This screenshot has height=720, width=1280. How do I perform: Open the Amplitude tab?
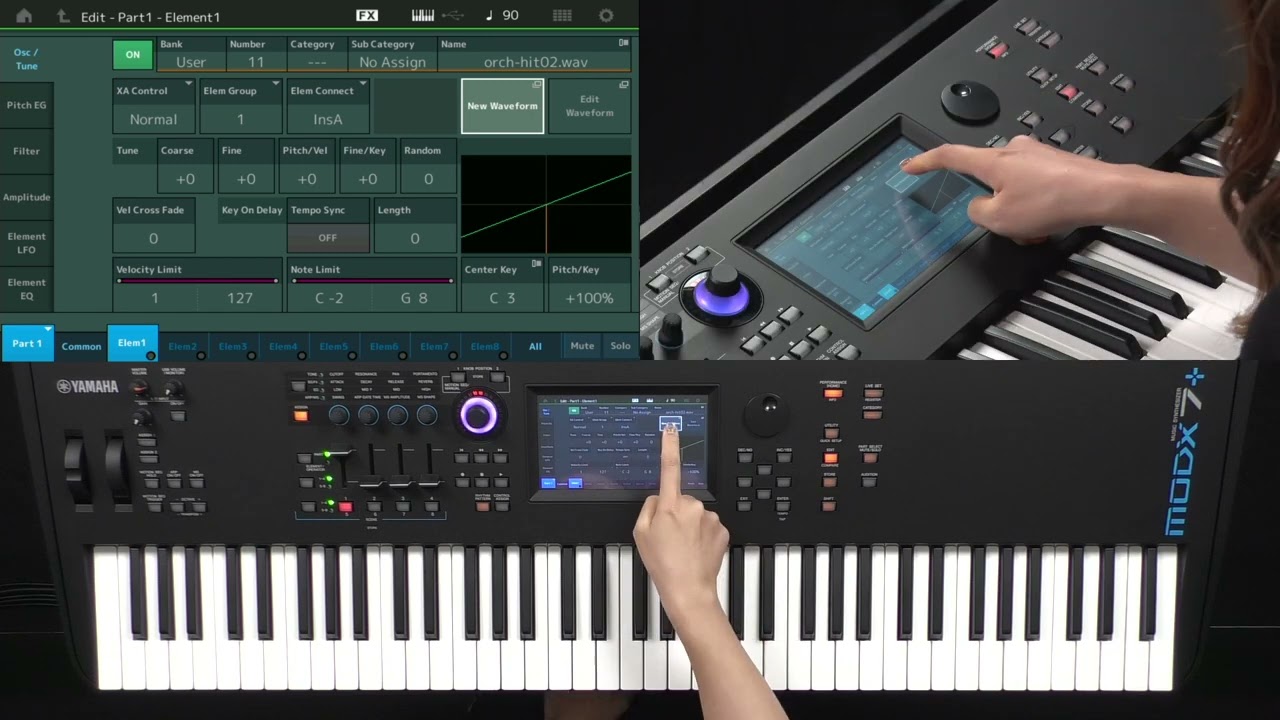pyautogui.click(x=26, y=197)
